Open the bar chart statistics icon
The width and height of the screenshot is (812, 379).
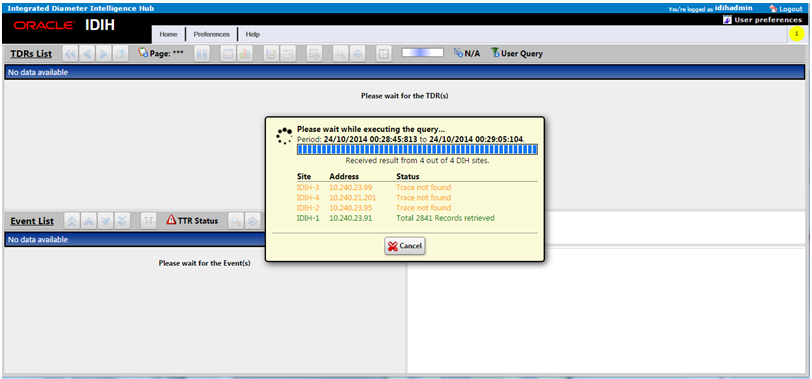click(x=244, y=54)
